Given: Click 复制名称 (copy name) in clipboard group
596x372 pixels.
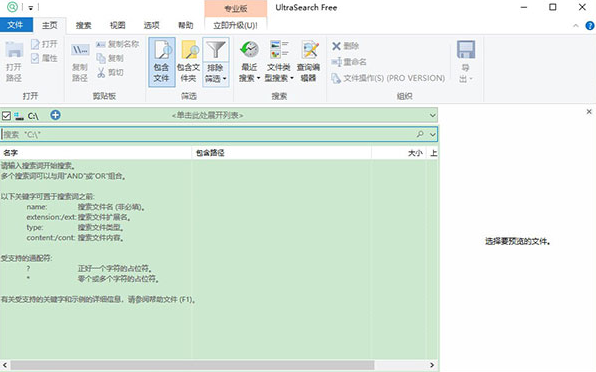Looking at the screenshot, I should 117,44.
